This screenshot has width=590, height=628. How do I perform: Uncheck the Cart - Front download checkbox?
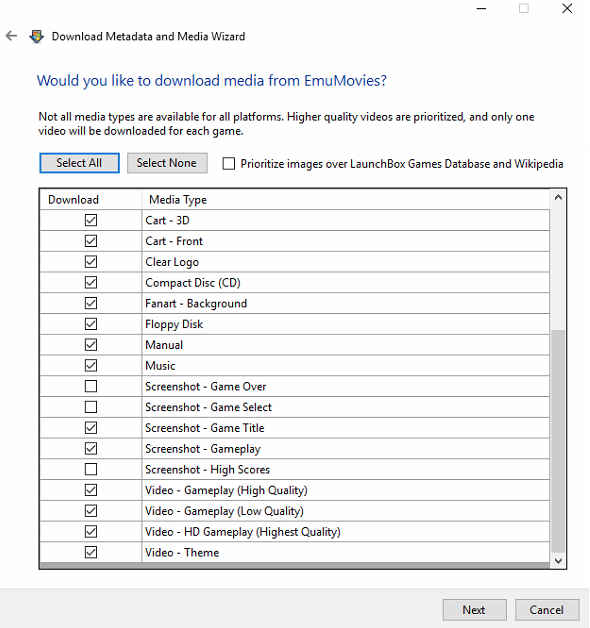[x=91, y=241]
